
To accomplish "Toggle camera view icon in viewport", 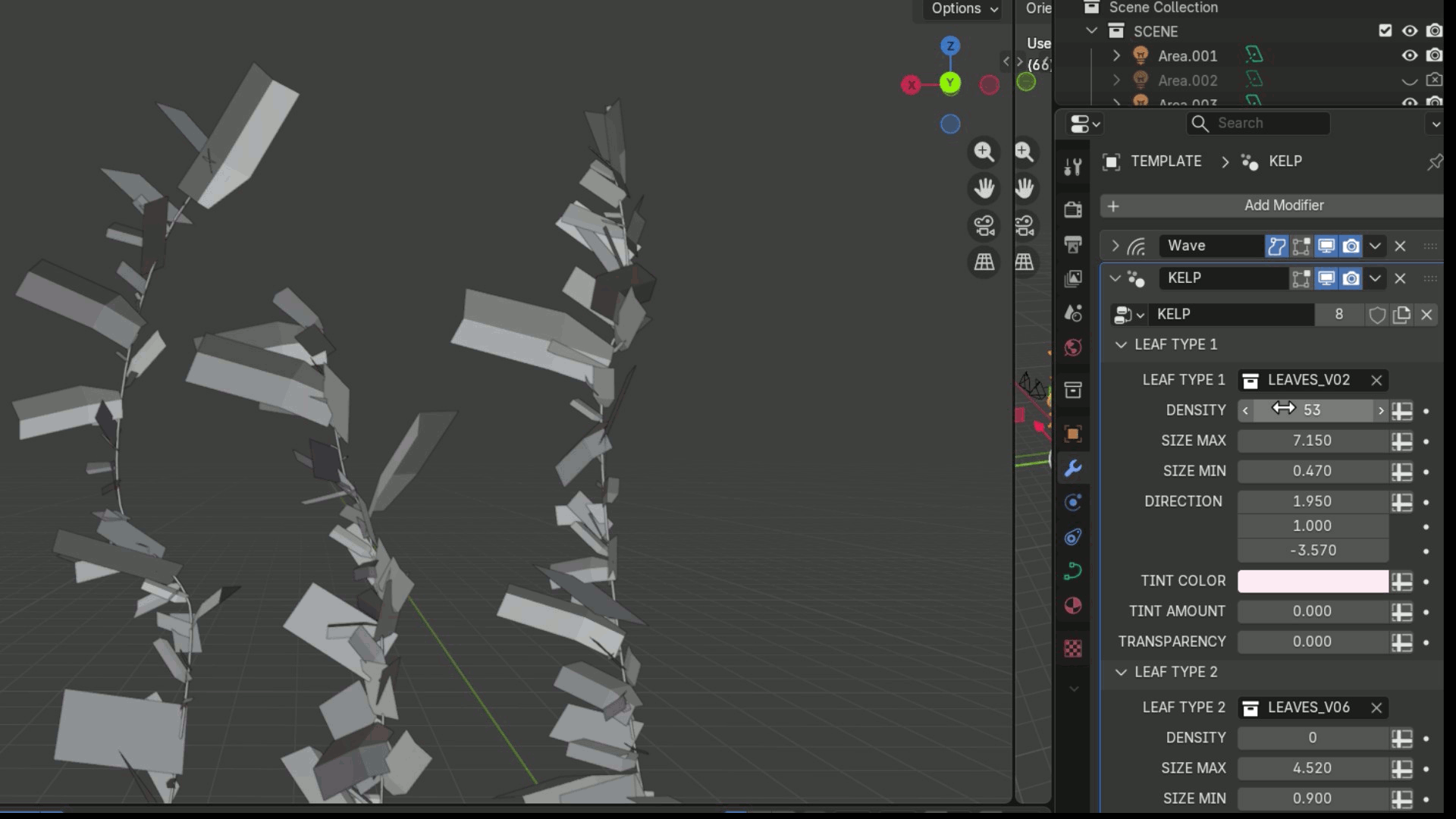I will point(984,225).
